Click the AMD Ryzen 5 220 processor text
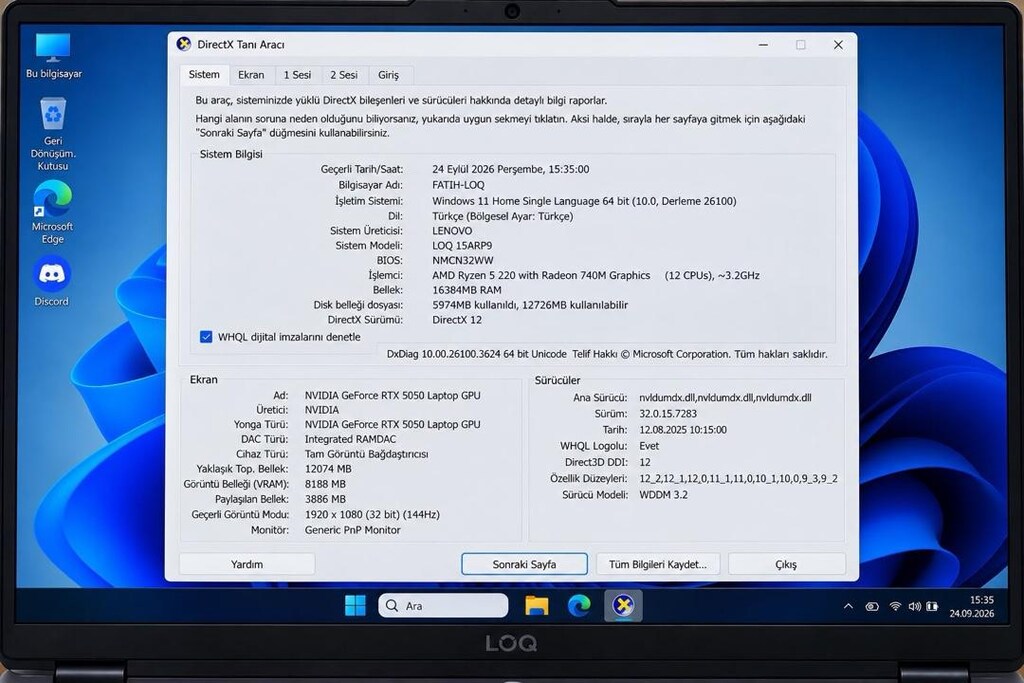The height and width of the screenshot is (683, 1024). 541,276
